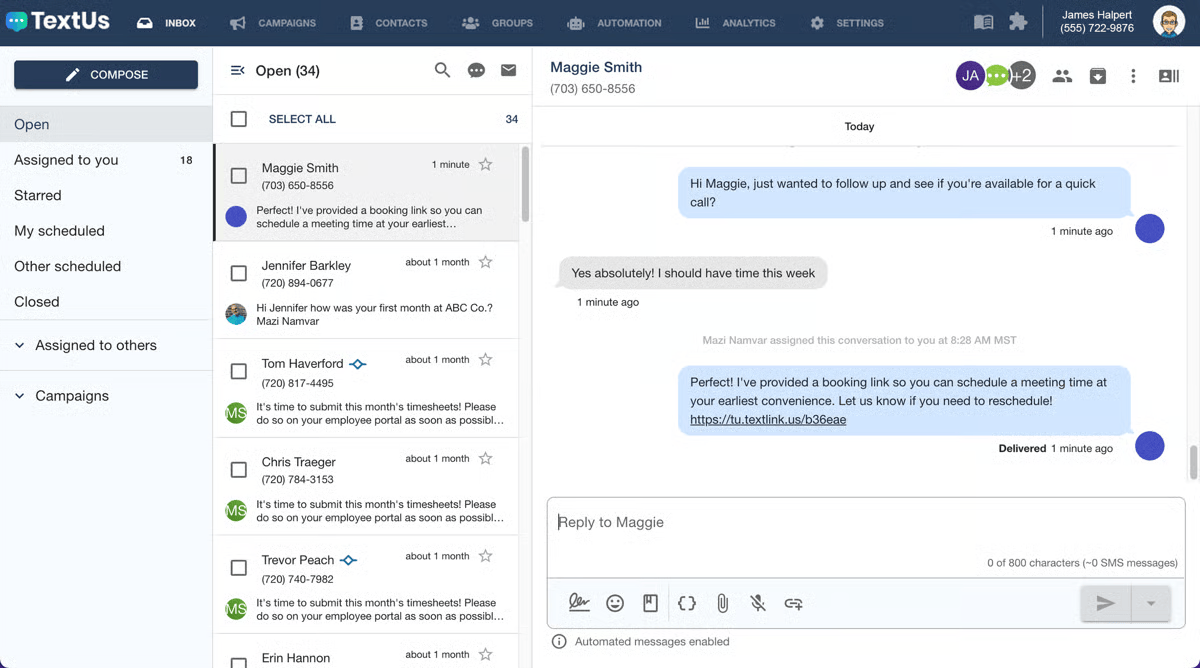Viewport: 1200px width, 668px height.
Task: Open the three-dot more options menu
Action: coord(1133,76)
